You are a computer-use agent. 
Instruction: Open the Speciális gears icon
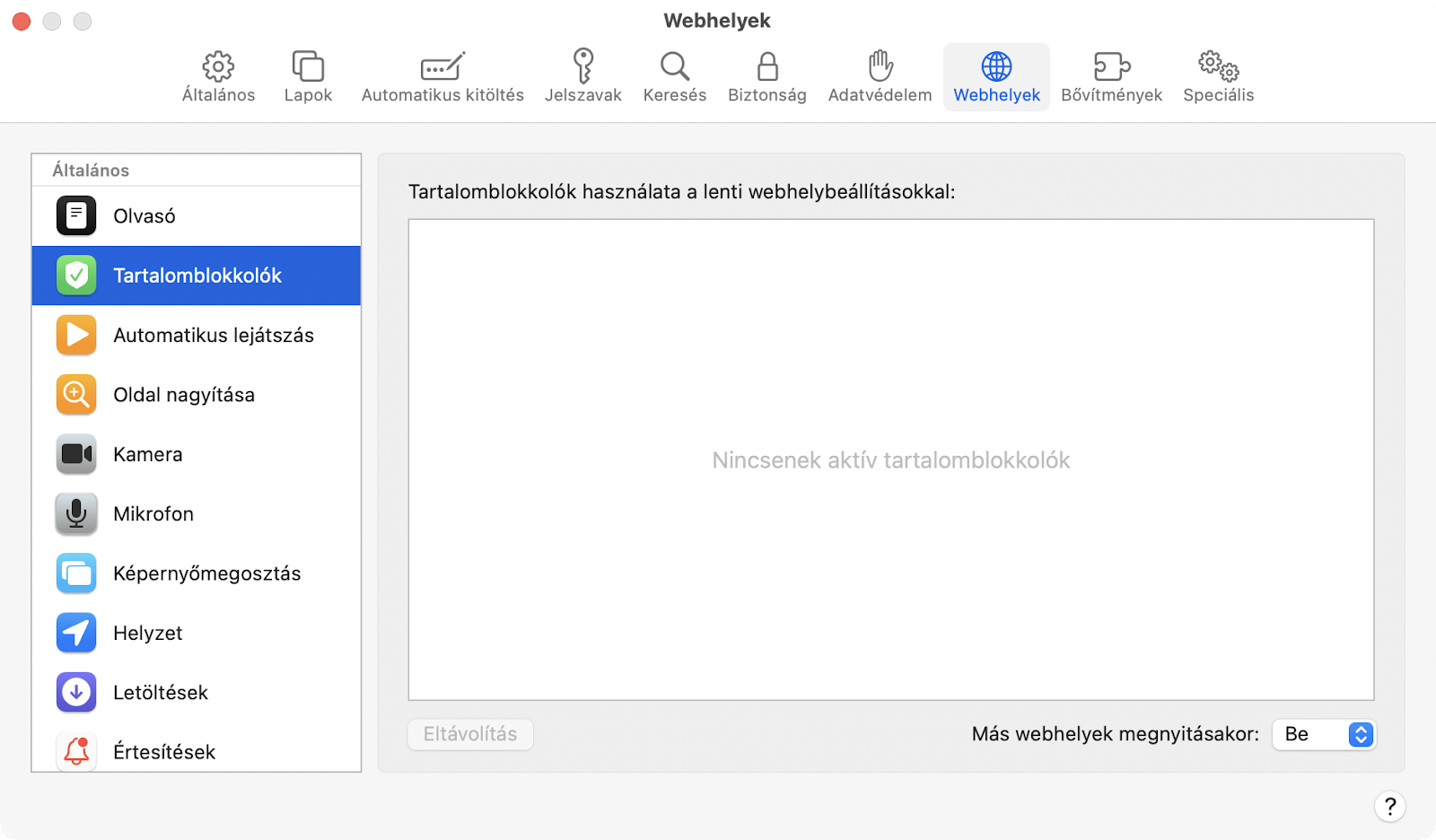pos(1219,66)
